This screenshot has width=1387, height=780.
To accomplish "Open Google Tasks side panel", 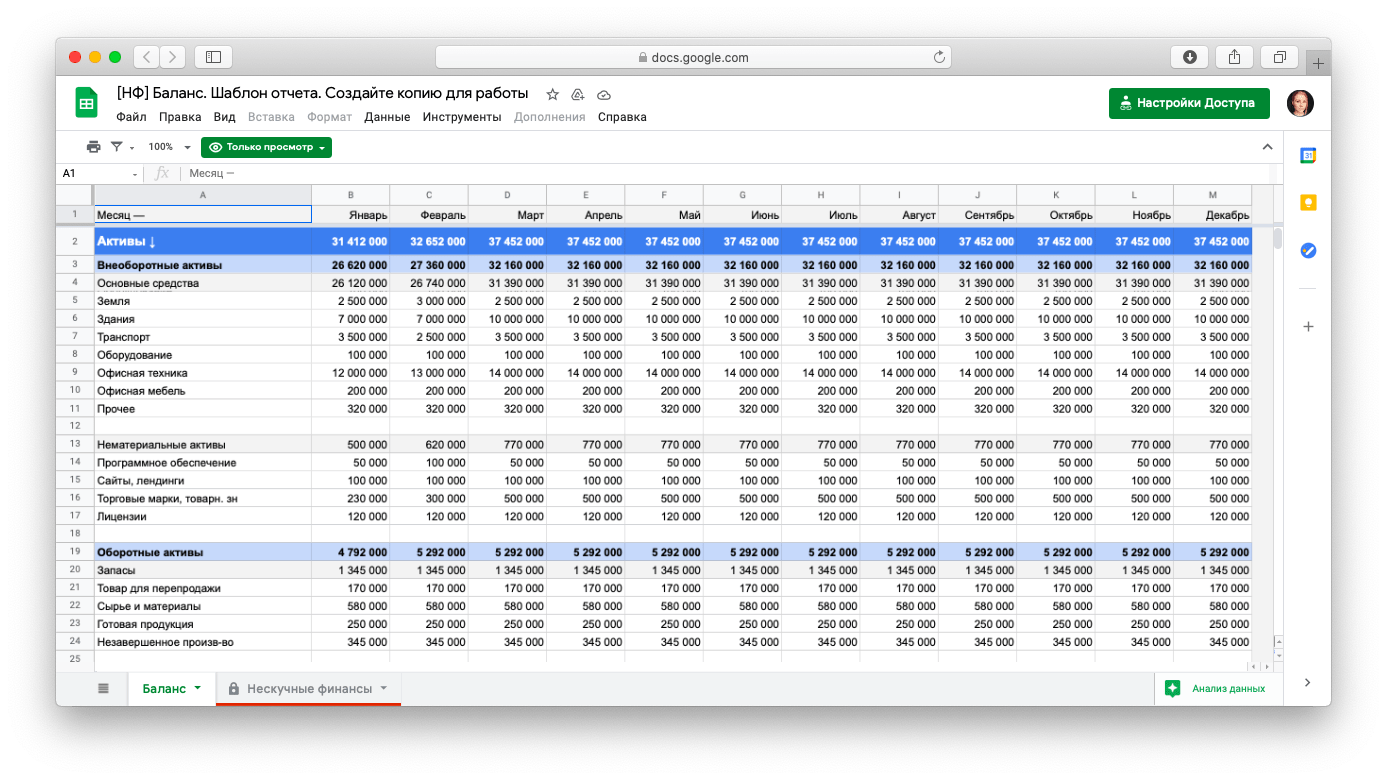I will [1307, 251].
